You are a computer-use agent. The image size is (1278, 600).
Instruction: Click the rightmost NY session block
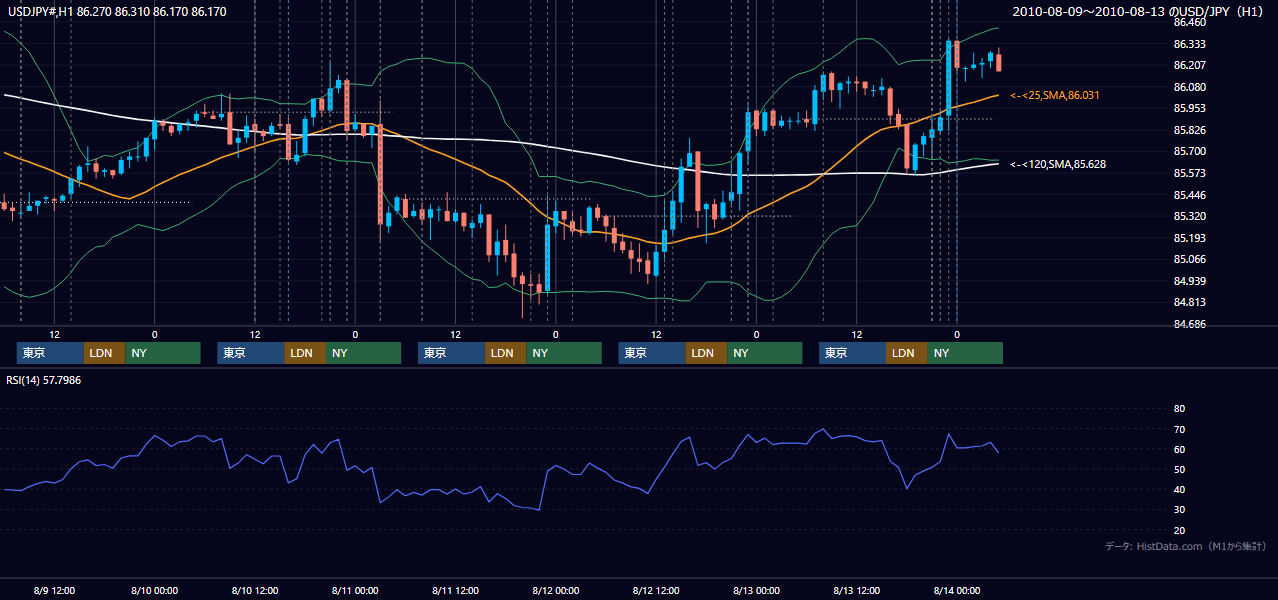tap(965, 353)
